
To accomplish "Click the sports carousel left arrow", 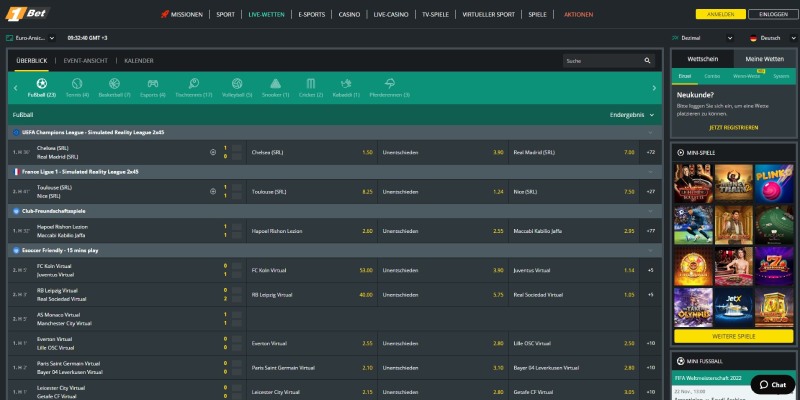I will pyautogui.click(x=15, y=88).
